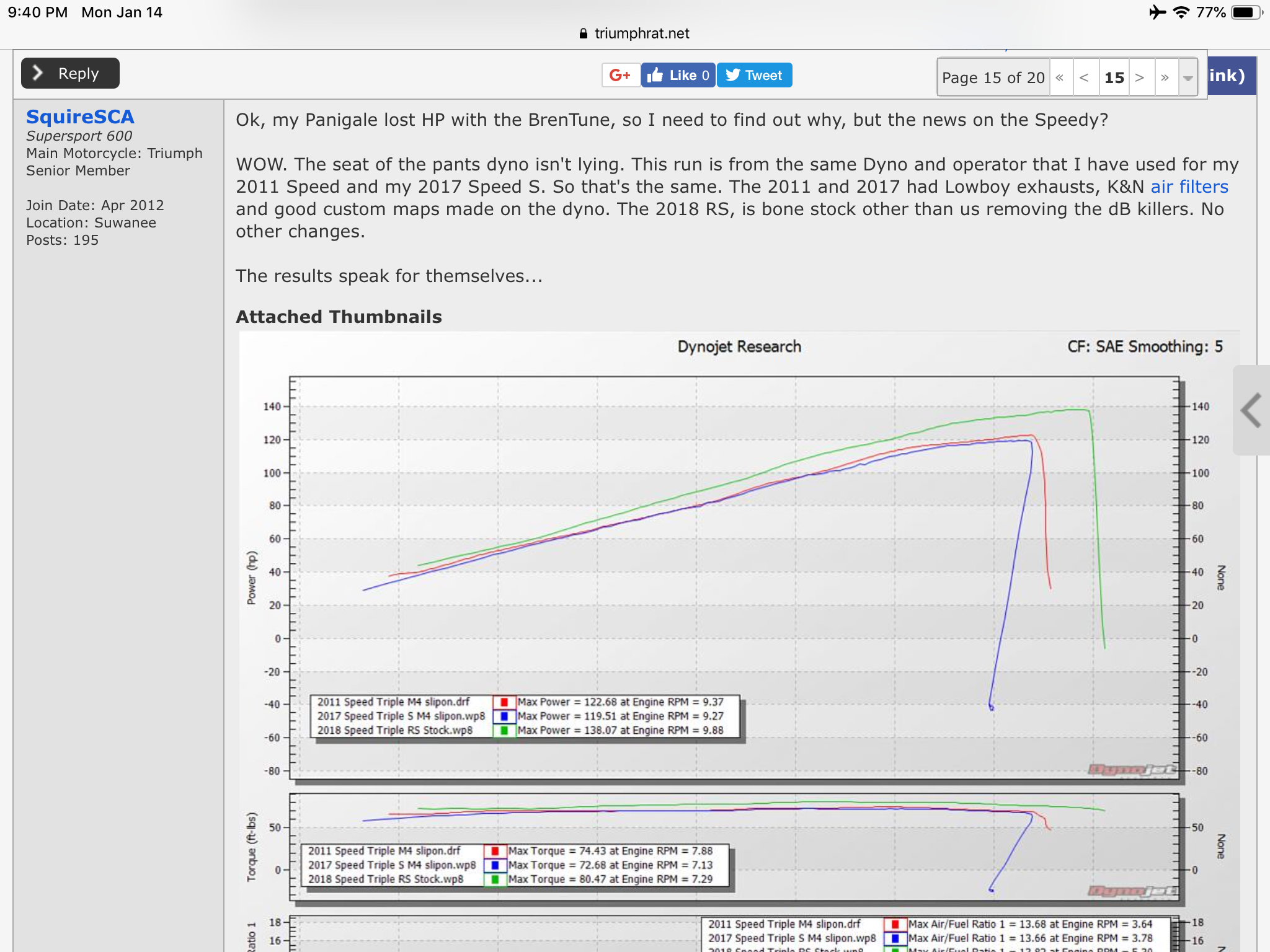1270x952 pixels.
Task: Click green swatch for 2018 Speed Triple RS power
Action: (504, 731)
